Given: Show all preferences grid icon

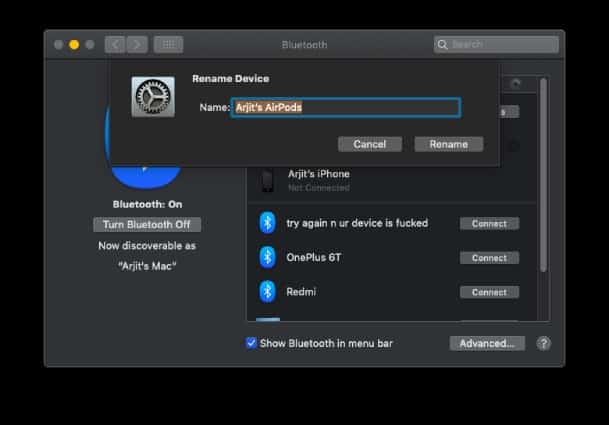Looking at the screenshot, I should tap(169, 45).
